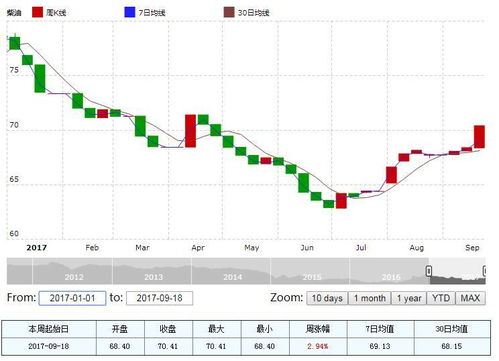Click the opening price value 68.40
This screenshot has width=499, height=361.
(x=120, y=346)
